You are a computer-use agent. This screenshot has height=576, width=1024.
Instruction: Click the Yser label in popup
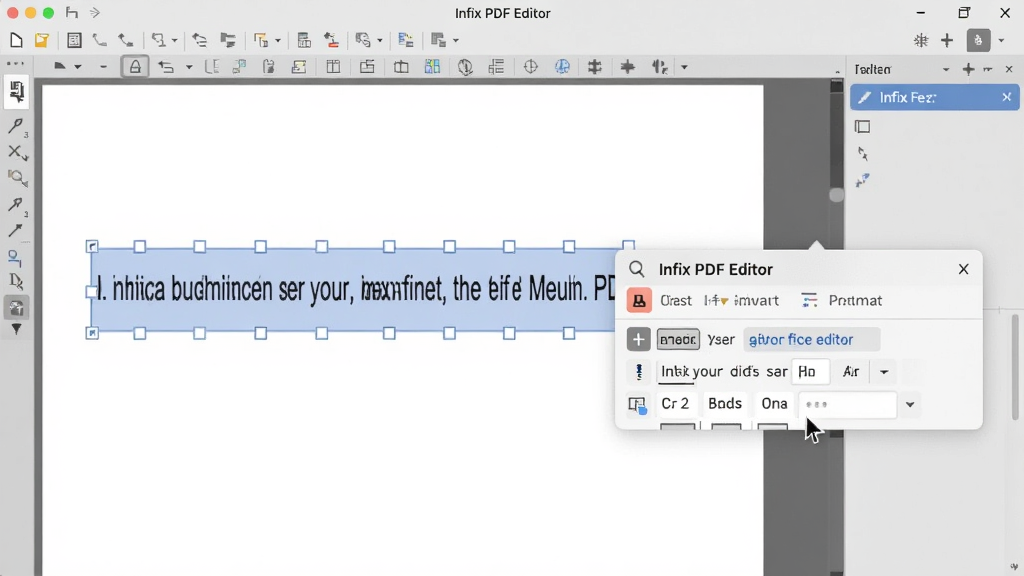(721, 340)
